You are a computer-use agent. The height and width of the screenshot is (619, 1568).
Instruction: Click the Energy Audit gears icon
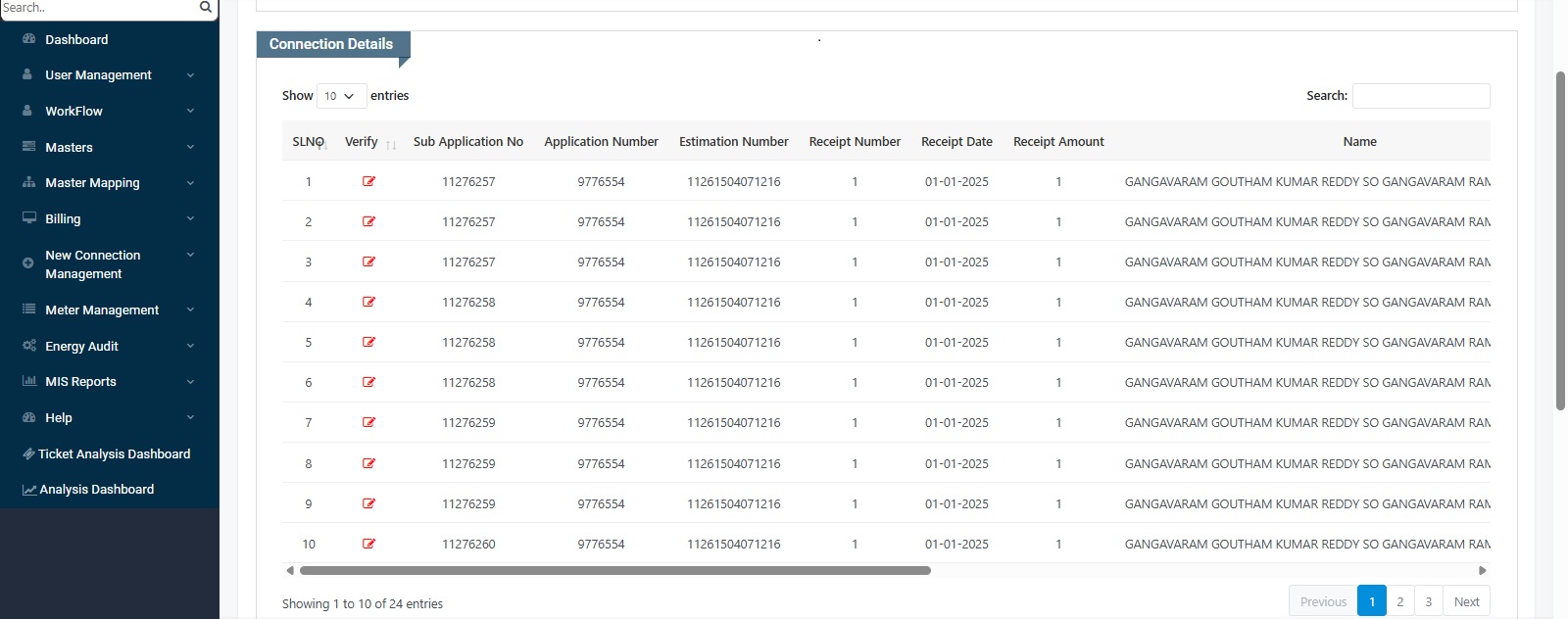click(28, 346)
